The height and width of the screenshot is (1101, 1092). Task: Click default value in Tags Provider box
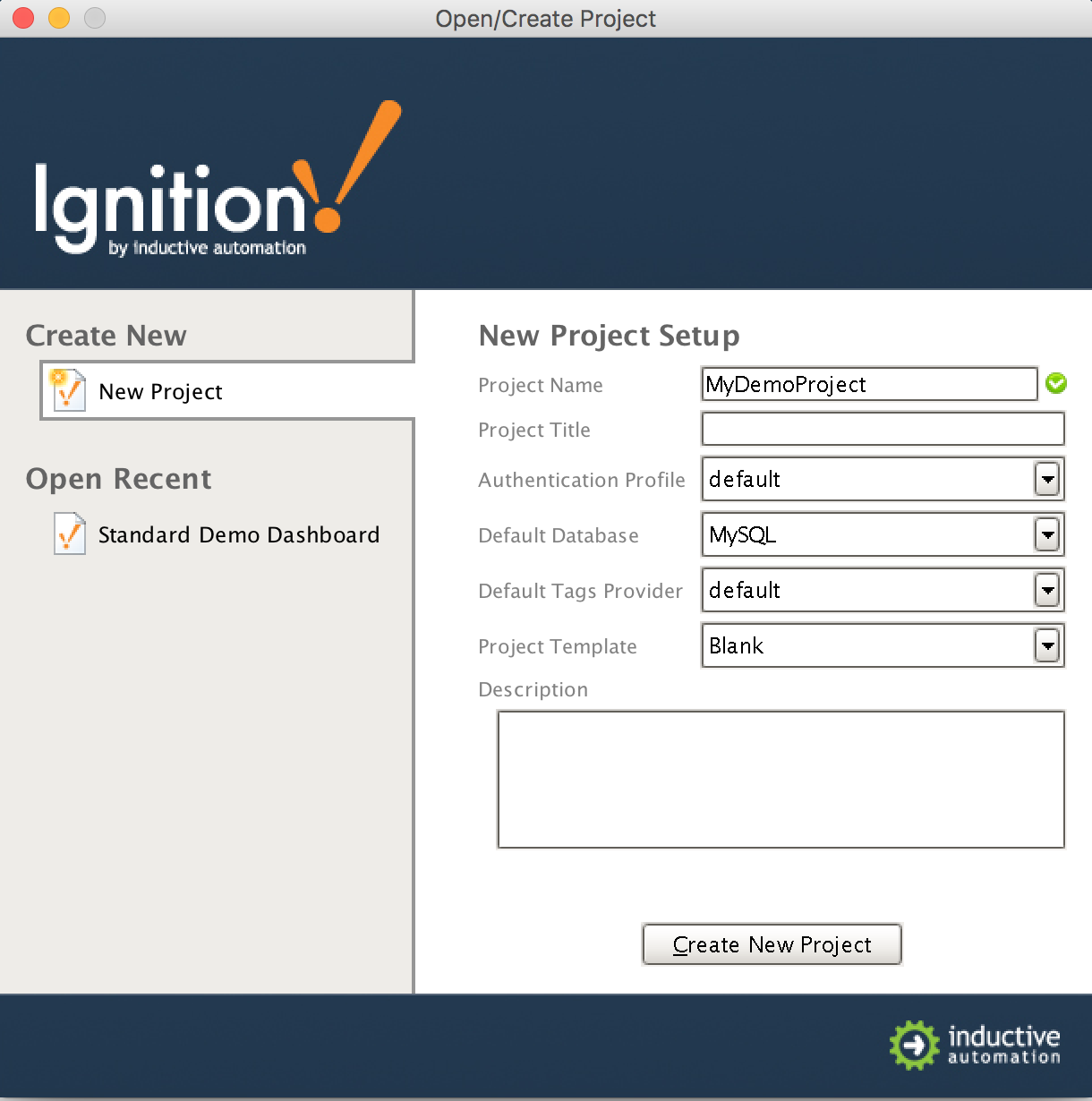click(x=745, y=591)
